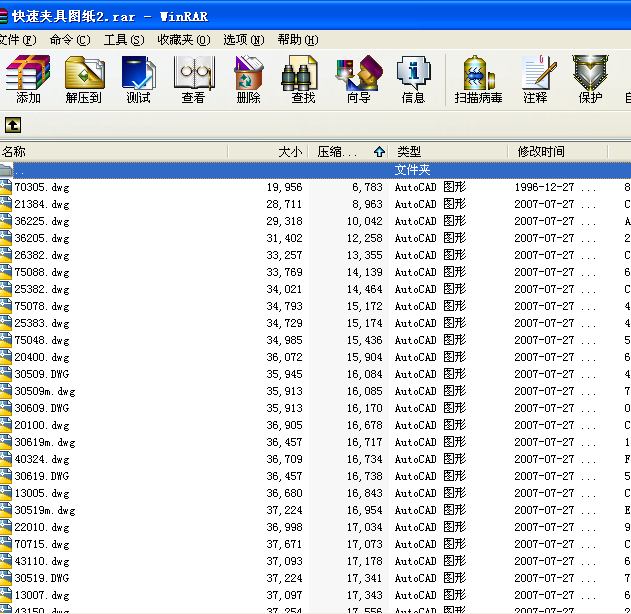Click the file icon of 13005.dwg
This screenshot has height=614, width=631.
6,493
